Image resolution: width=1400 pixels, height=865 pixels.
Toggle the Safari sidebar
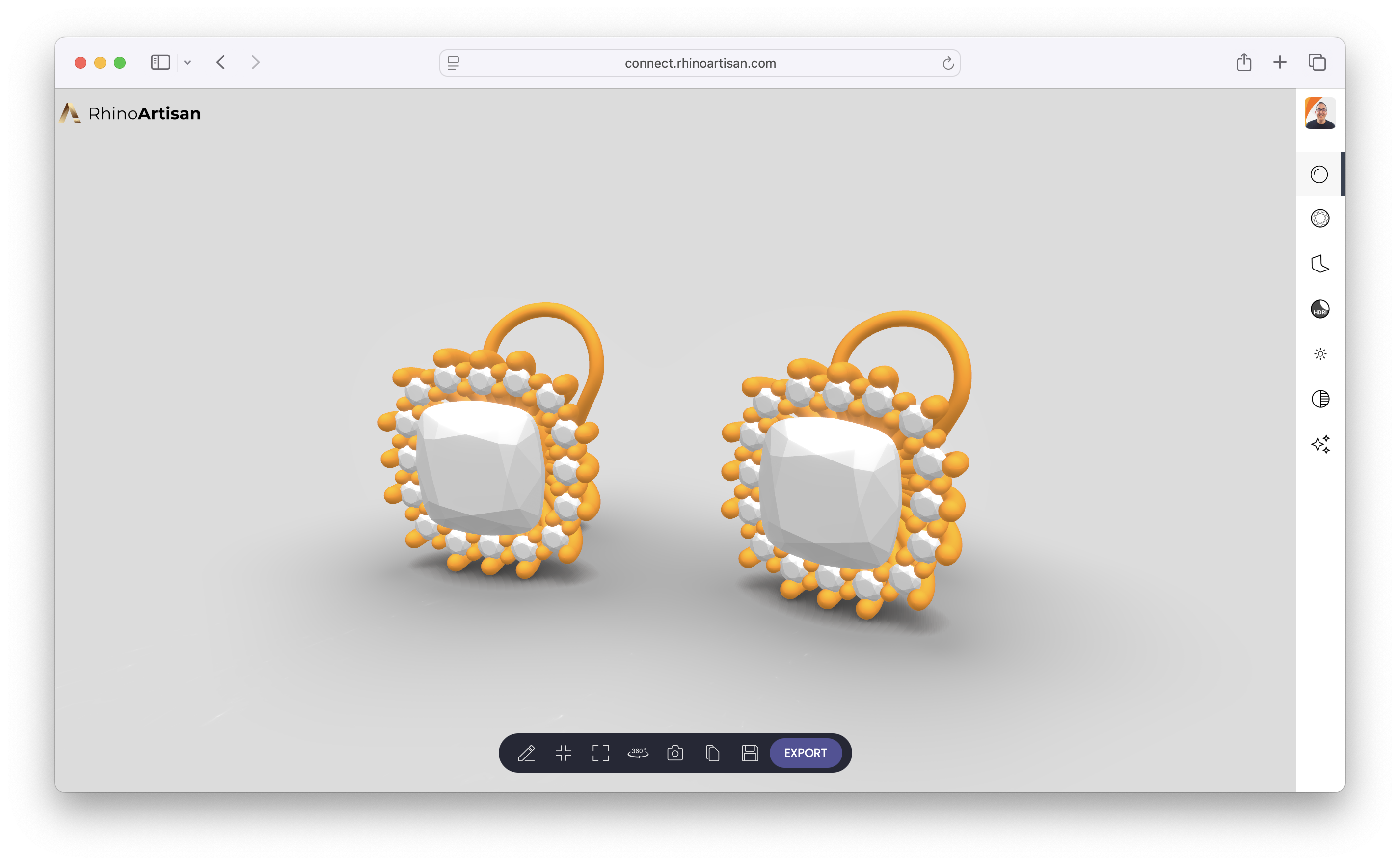160,62
